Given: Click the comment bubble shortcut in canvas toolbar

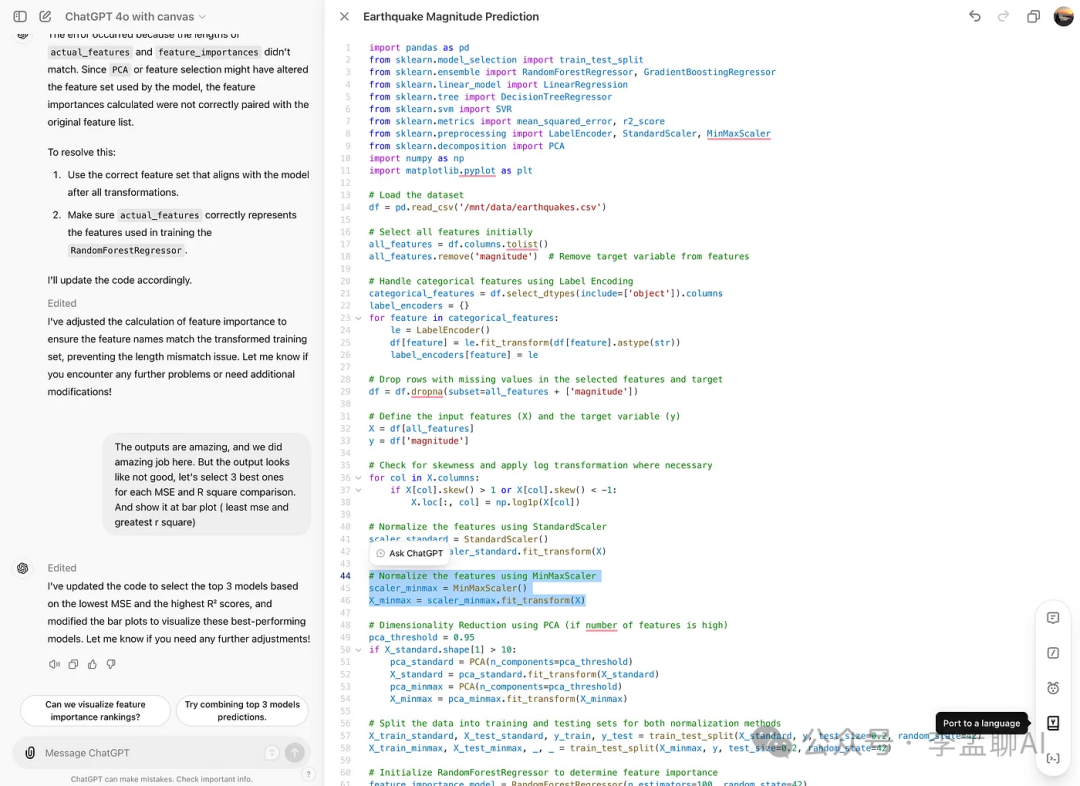Looking at the screenshot, I should click(x=1053, y=618).
